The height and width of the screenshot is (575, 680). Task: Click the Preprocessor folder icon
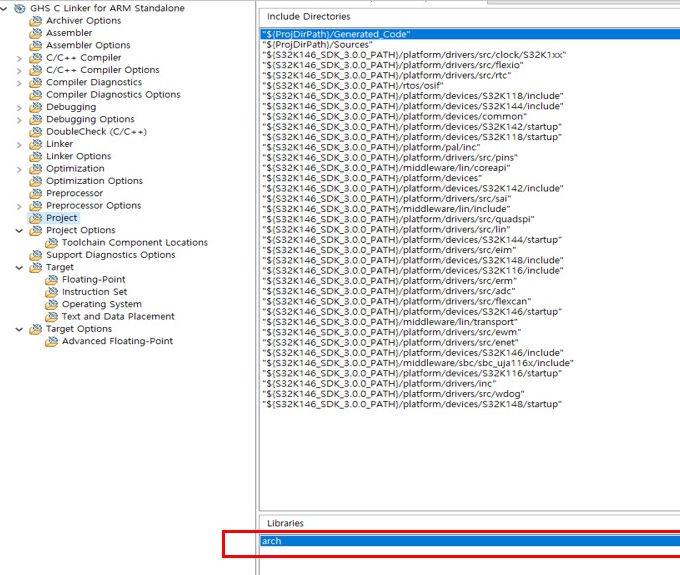point(36,193)
